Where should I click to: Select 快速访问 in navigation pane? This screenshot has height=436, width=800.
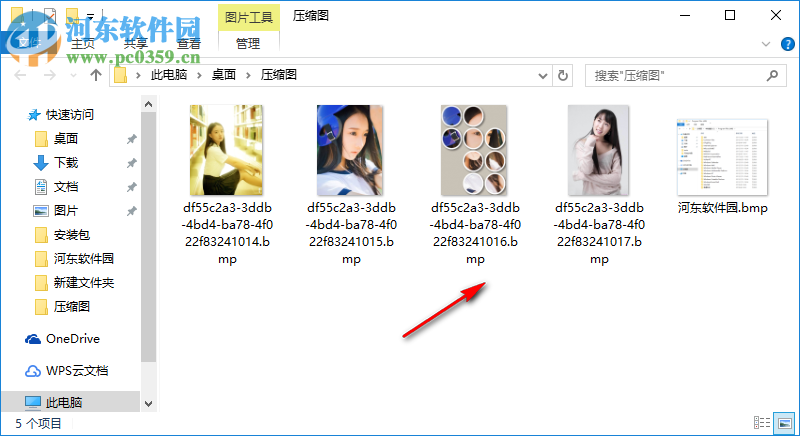(x=70, y=115)
